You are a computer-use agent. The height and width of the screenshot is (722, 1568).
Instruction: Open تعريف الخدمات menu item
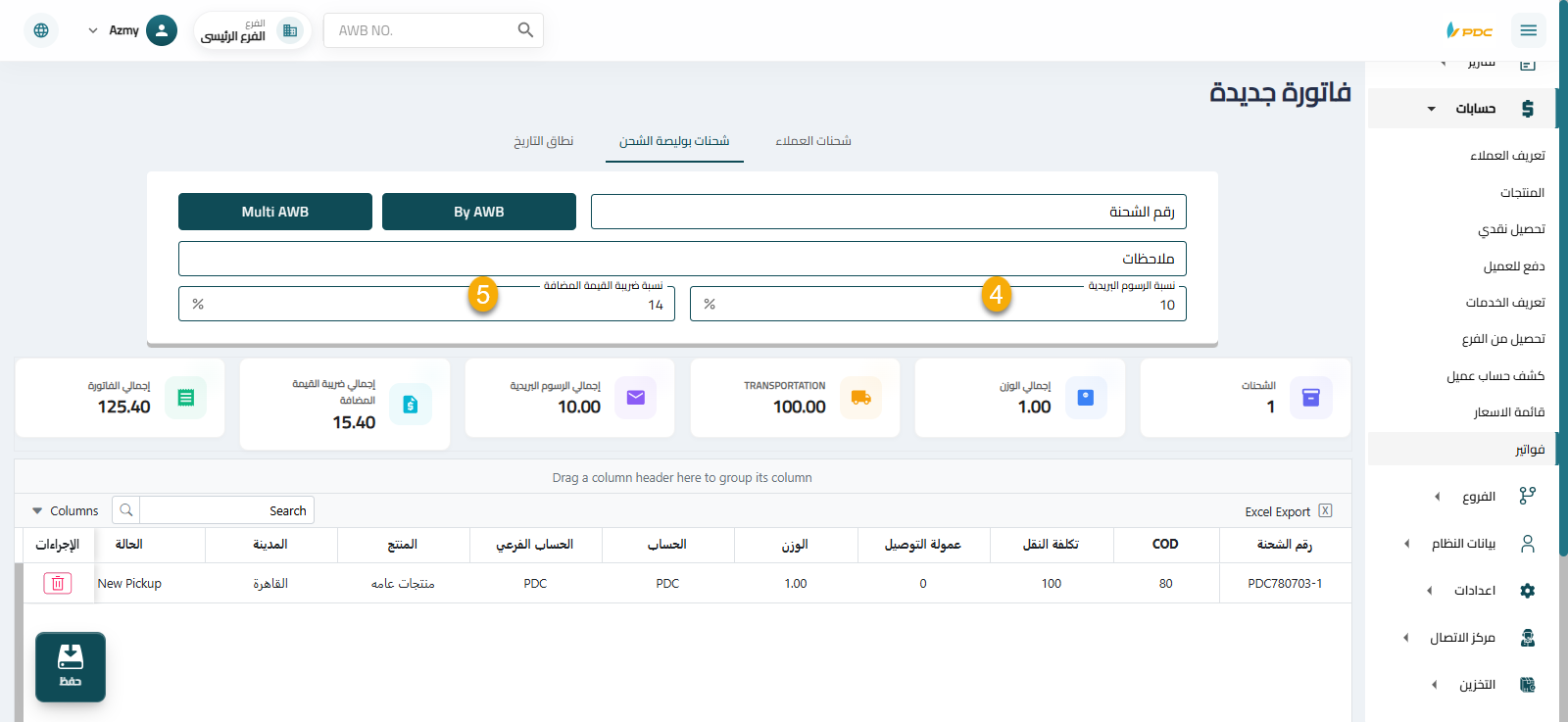1505,303
